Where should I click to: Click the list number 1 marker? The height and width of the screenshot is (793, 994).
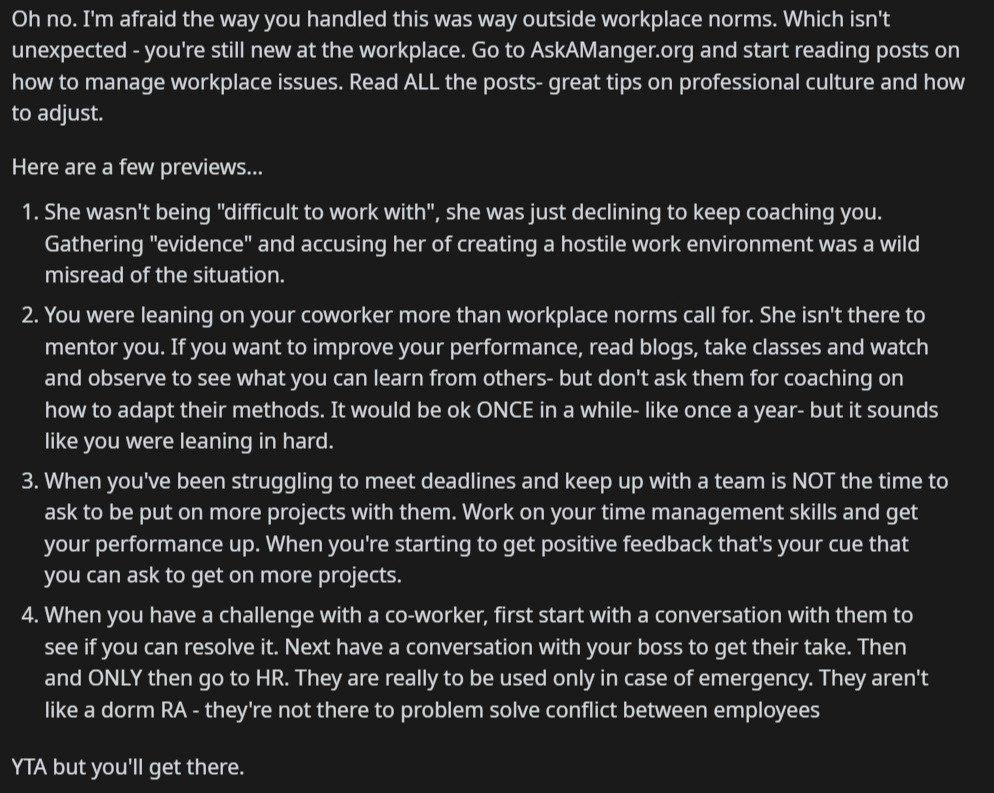30,212
